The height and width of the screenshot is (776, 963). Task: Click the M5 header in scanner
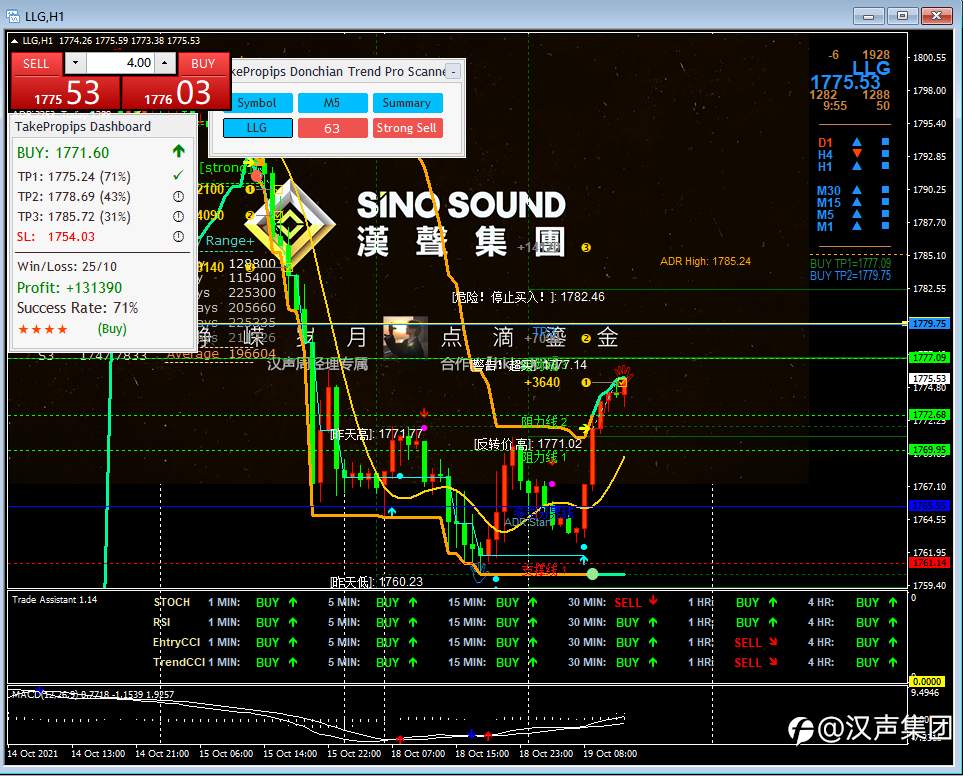point(332,103)
